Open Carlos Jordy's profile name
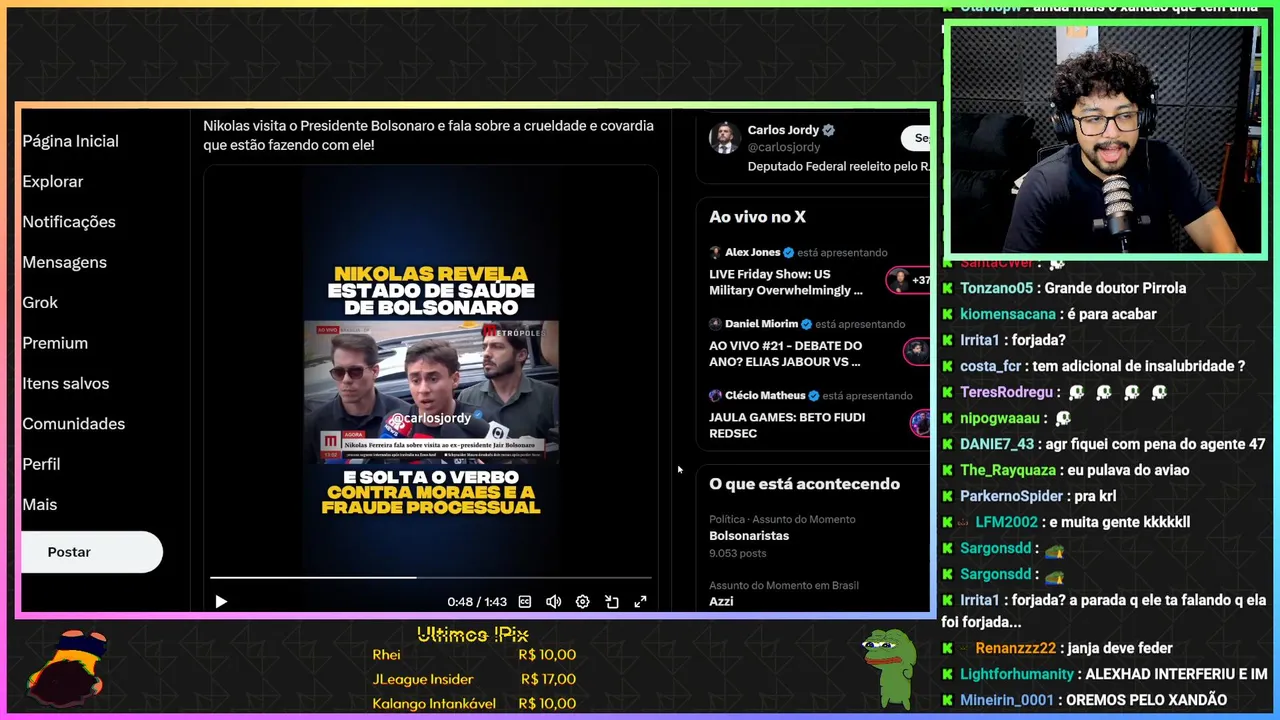The height and width of the screenshot is (720, 1280). click(x=783, y=130)
